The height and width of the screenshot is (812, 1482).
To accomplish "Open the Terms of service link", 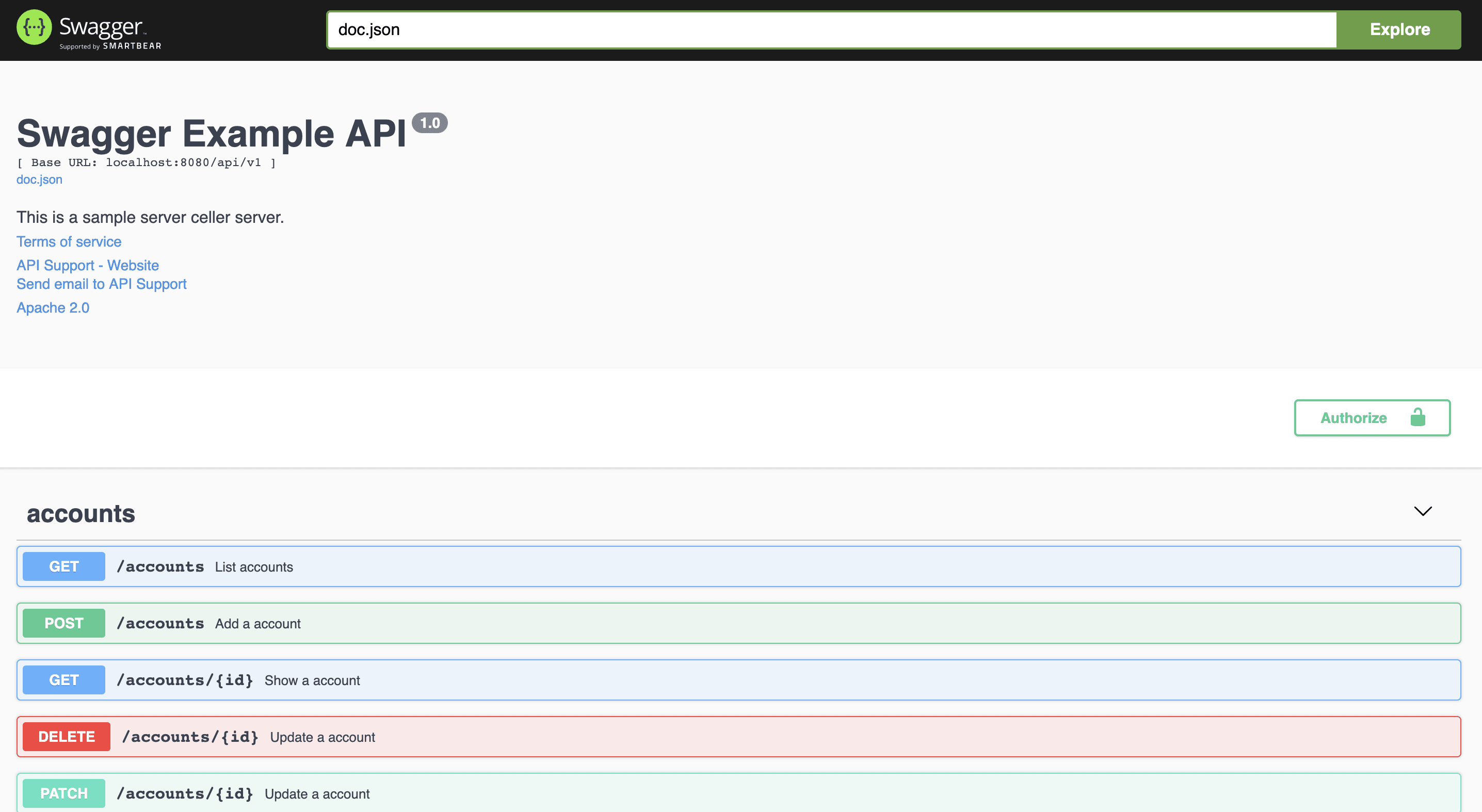I will click(x=68, y=241).
